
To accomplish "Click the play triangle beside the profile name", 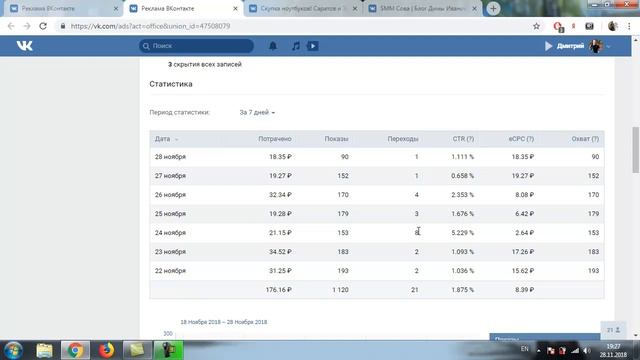I will coord(549,46).
